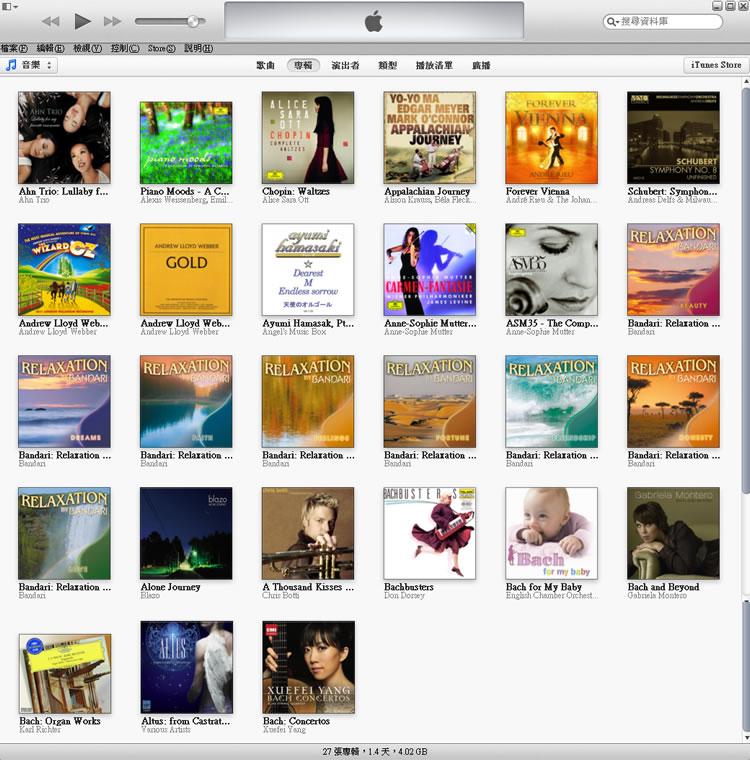Open the Ahn Trio Lullaby album cover
Image resolution: width=750 pixels, height=760 pixels.
tap(64, 138)
